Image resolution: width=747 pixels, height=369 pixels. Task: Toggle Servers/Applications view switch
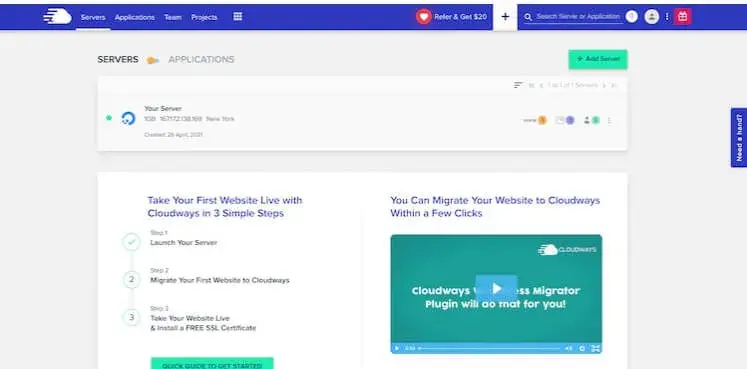point(152,60)
